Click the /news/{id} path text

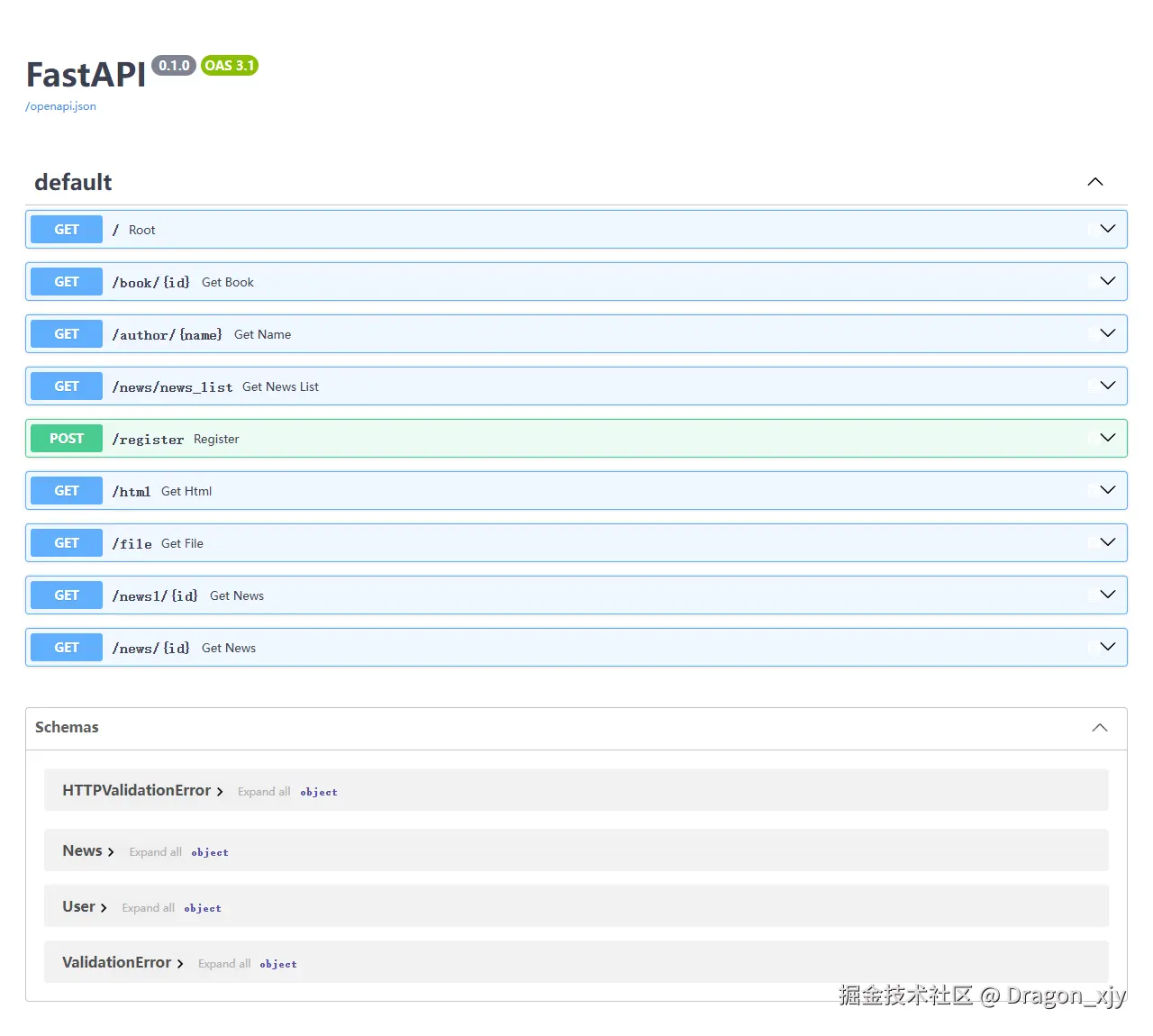(x=151, y=649)
